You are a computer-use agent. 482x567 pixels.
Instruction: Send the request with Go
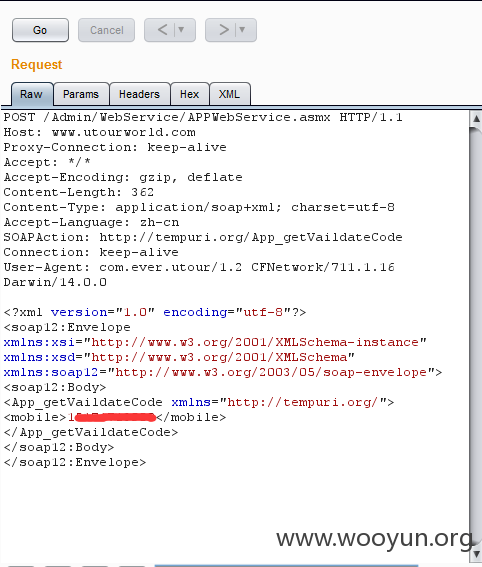point(40,30)
